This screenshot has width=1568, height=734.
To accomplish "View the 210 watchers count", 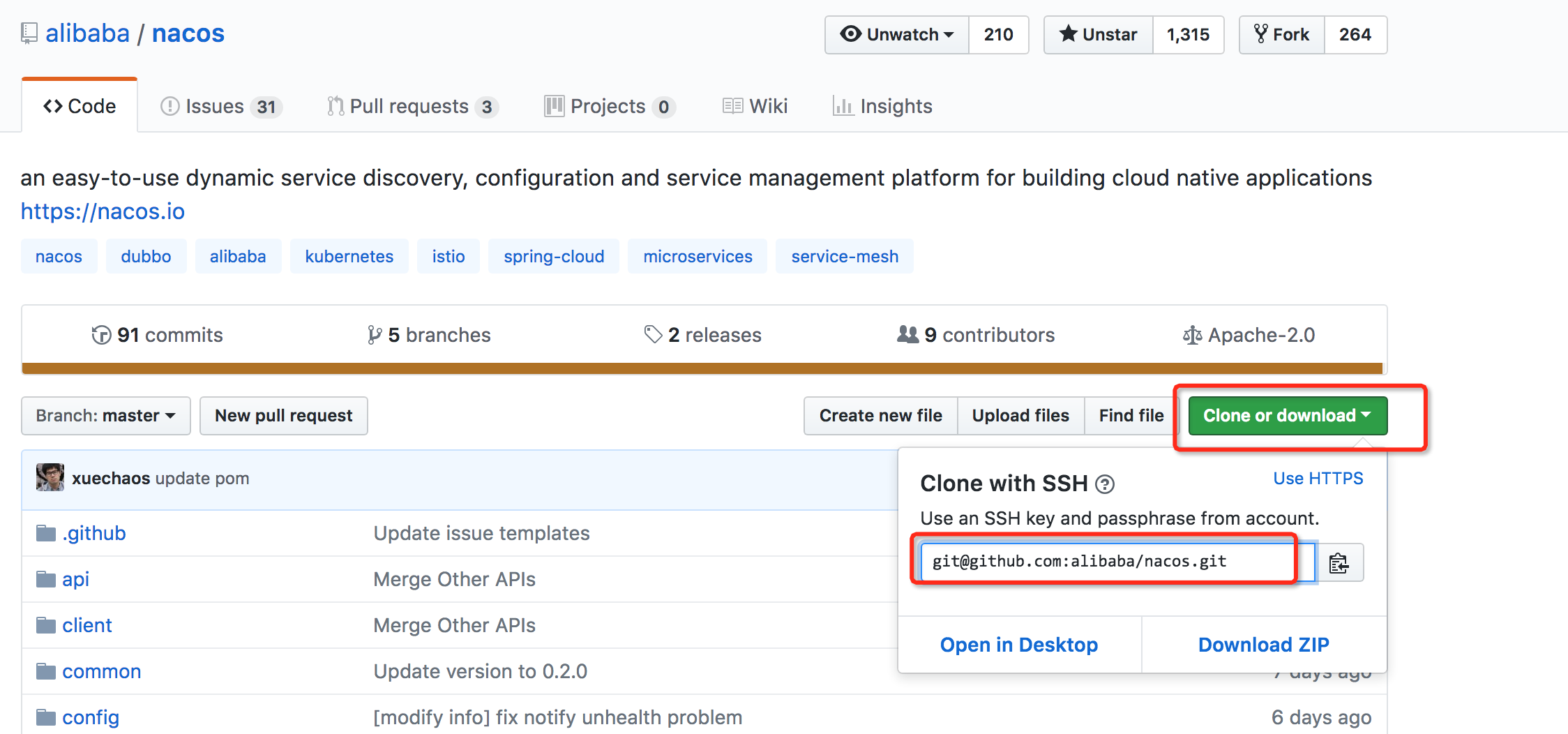I will pyautogui.click(x=998, y=34).
